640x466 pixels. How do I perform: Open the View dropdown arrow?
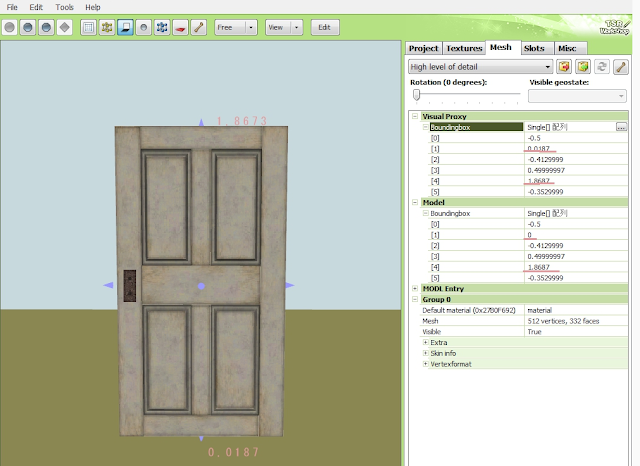pos(297,28)
